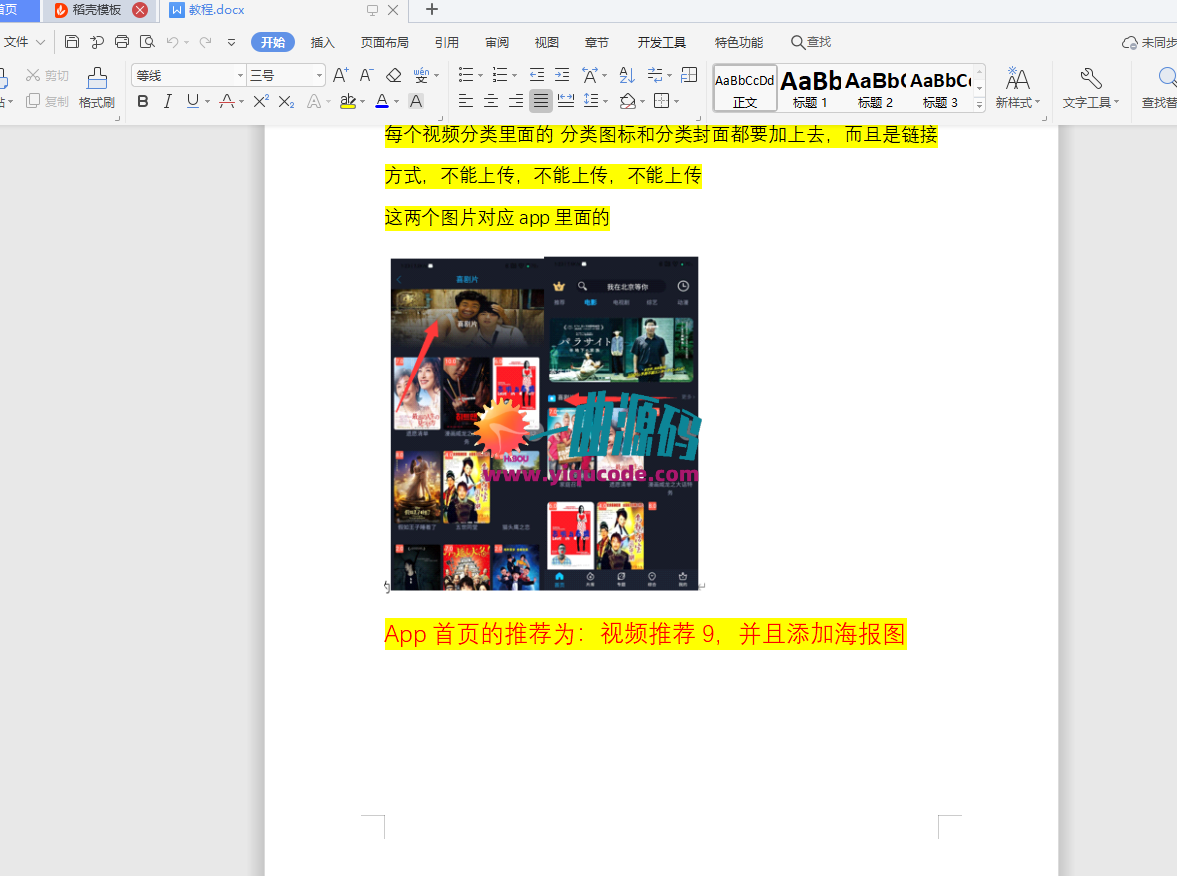Viewport: 1177px width, 876px height.
Task: Click the Format Painter (格式刷) brush
Action: (x=97, y=87)
